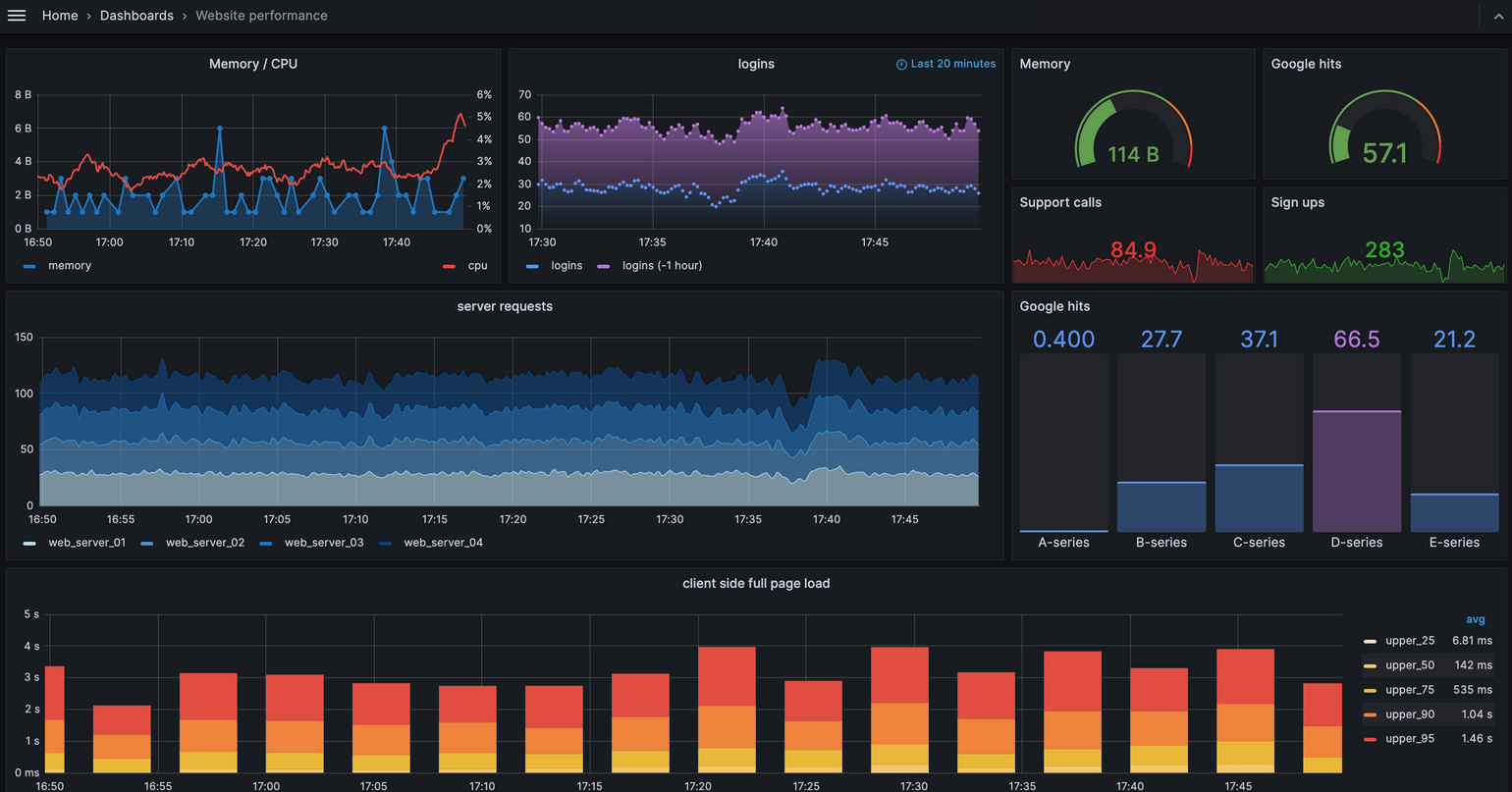Viewport: 1512px width, 792px height.
Task: Go to the Home breadcrumb
Action: (60, 16)
